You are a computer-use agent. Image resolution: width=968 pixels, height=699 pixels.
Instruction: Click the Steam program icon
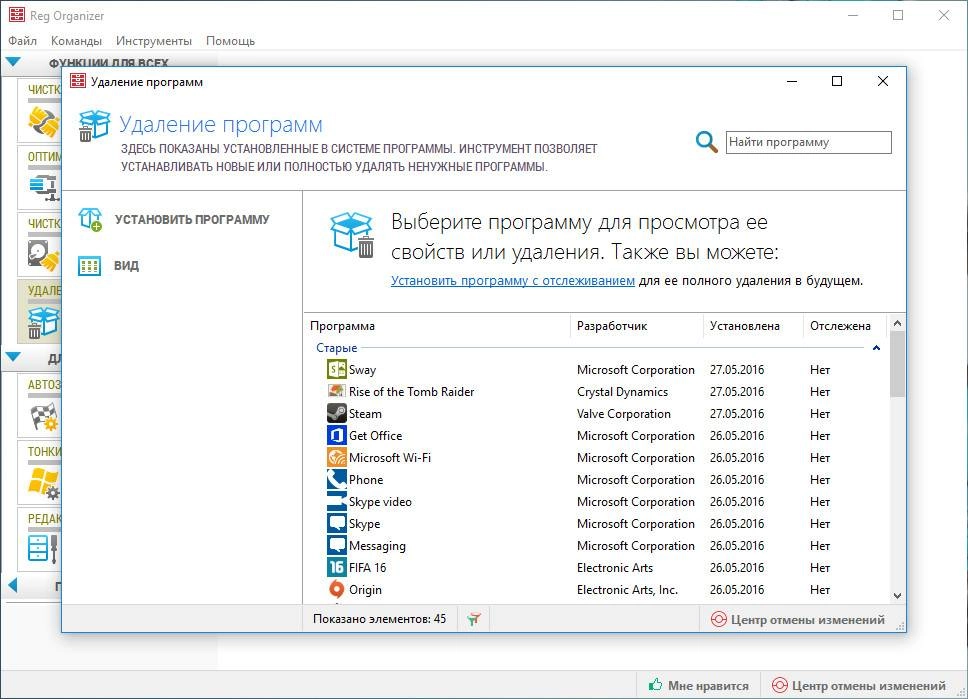pos(336,414)
